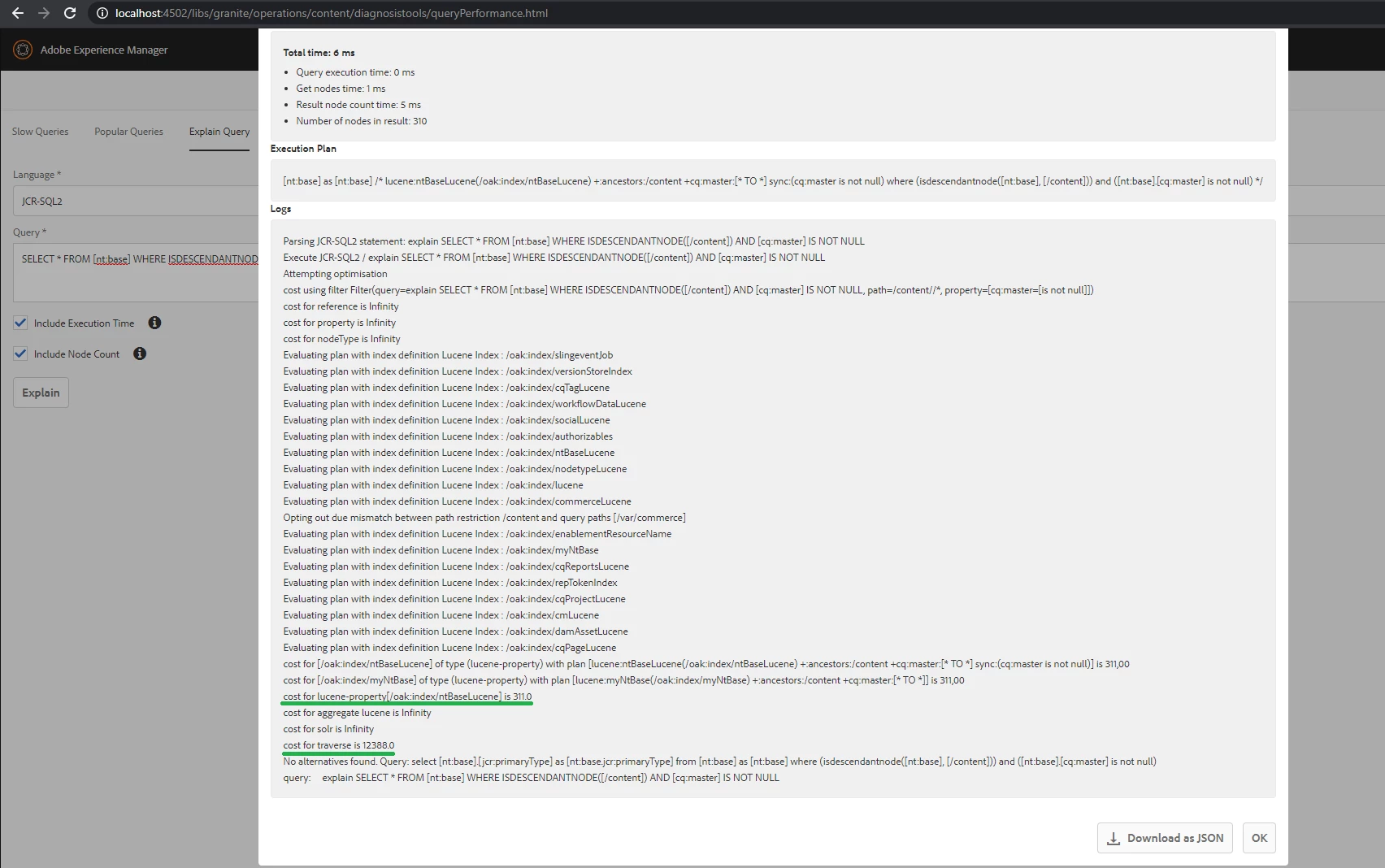Image resolution: width=1385 pixels, height=868 pixels.
Task: Click 'cost for lucene-property' is 311.0 line
Action: (x=407, y=697)
